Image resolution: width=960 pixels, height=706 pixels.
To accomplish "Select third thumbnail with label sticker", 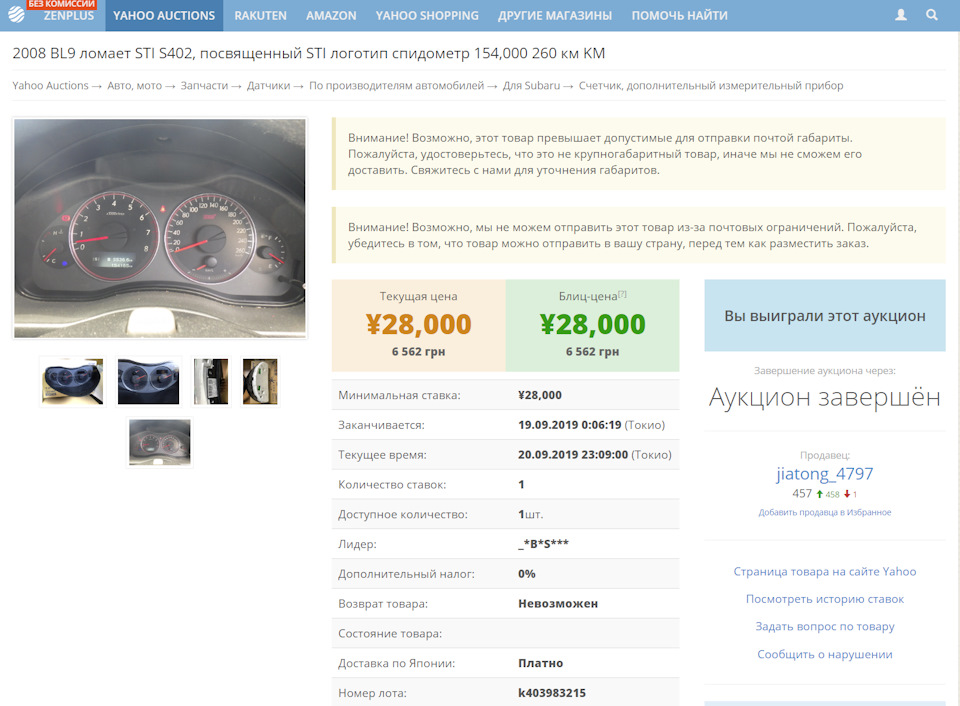I will (x=211, y=381).
